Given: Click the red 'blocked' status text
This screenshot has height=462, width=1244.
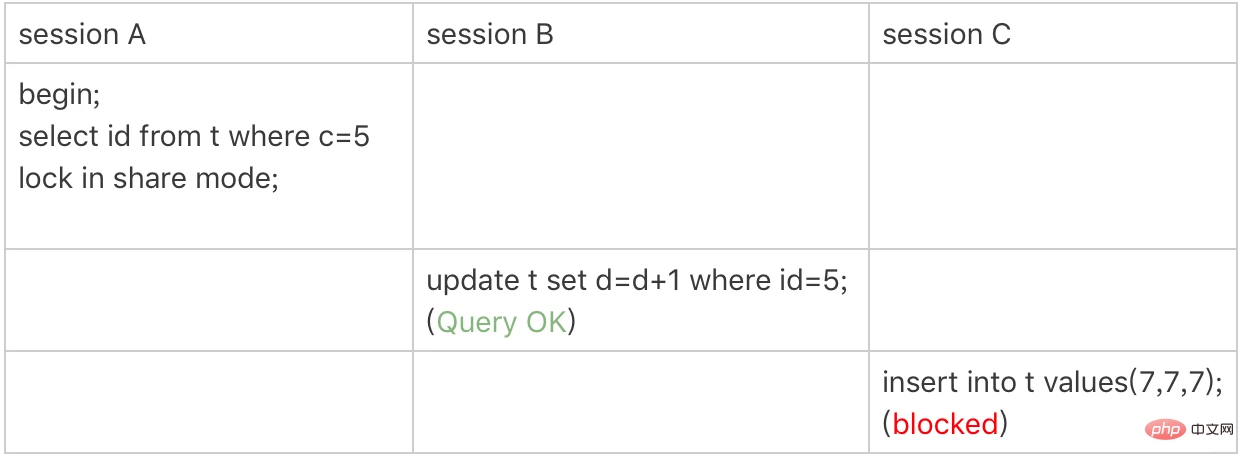Looking at the screenshot, I should point(945,424).
